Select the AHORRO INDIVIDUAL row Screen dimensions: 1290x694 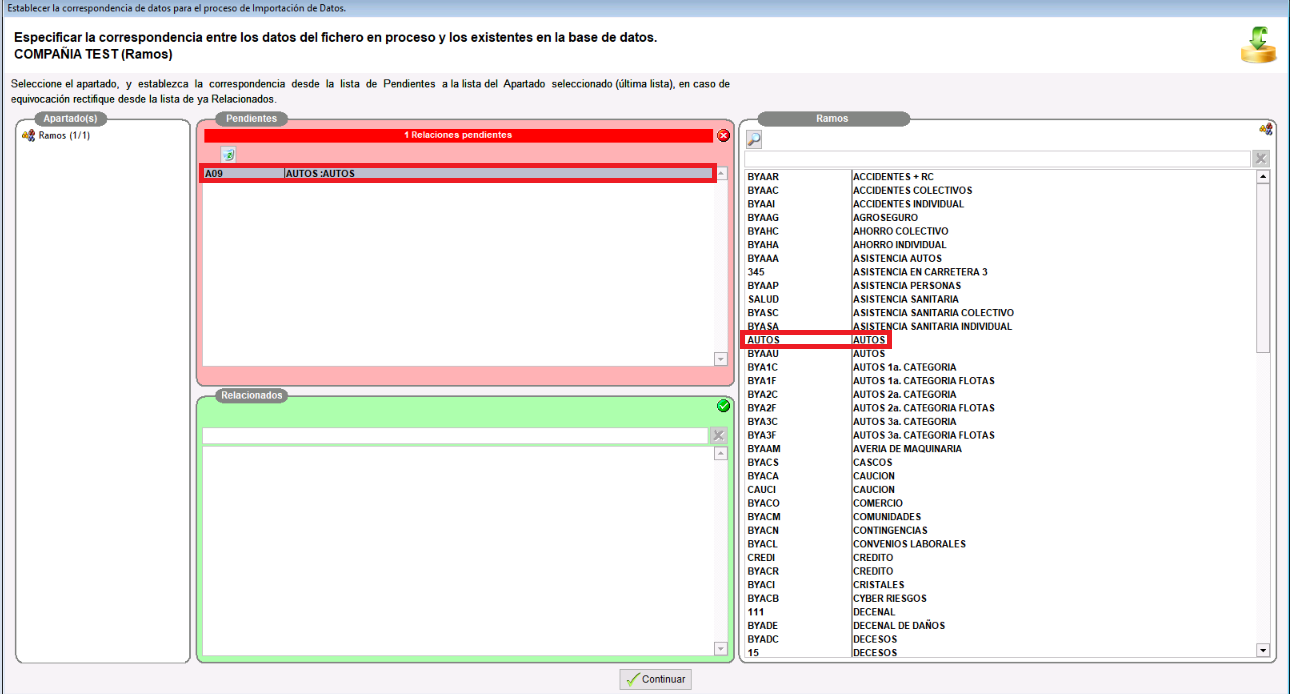(1000, 245)
